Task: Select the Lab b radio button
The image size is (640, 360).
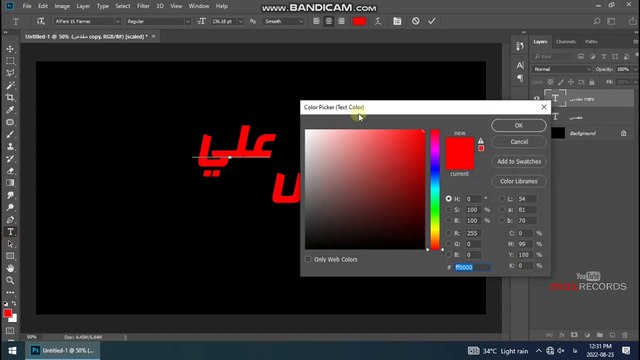Action: pos(502,220)
